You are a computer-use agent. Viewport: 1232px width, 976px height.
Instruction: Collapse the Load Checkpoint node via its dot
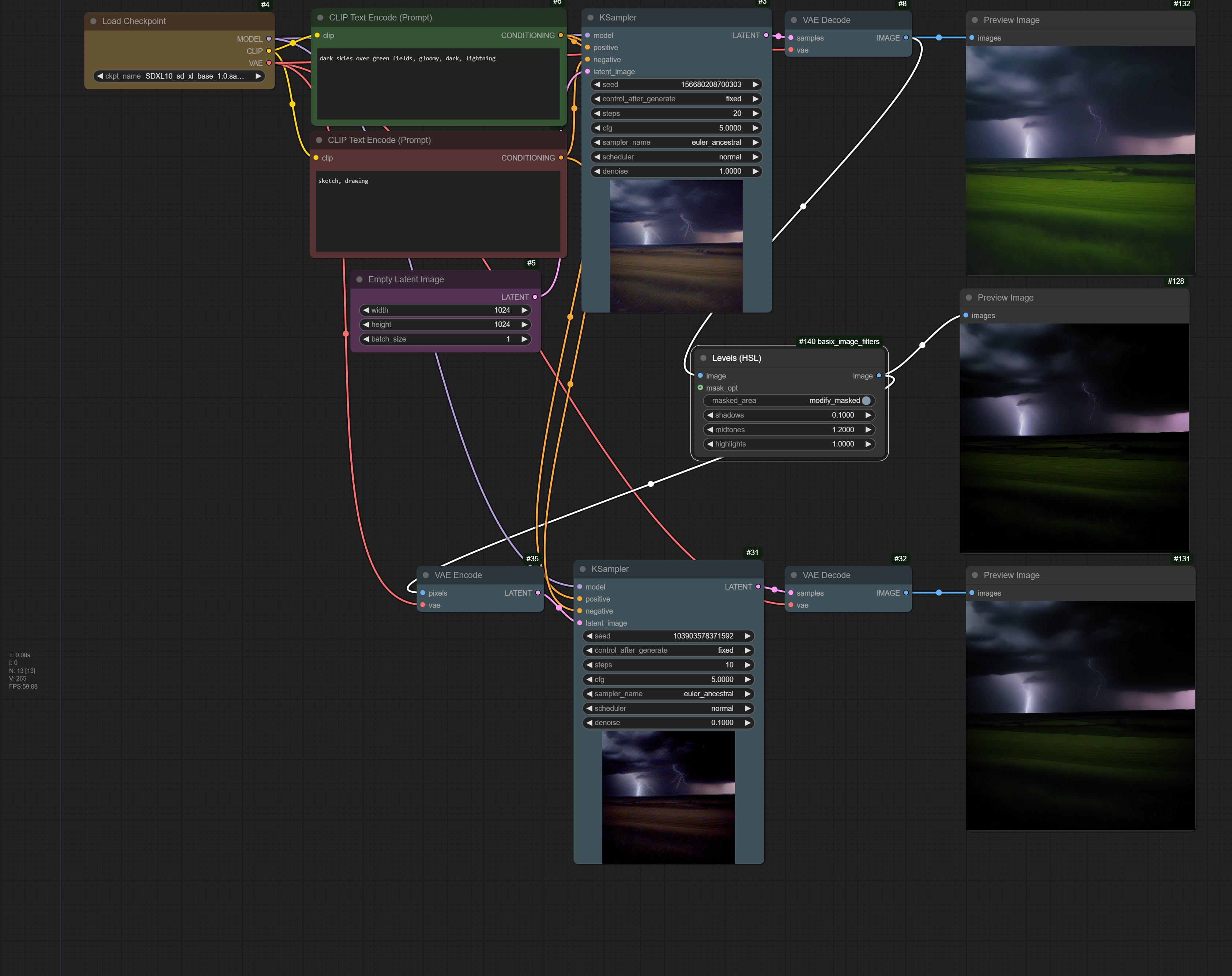click(x=93, y=21)
